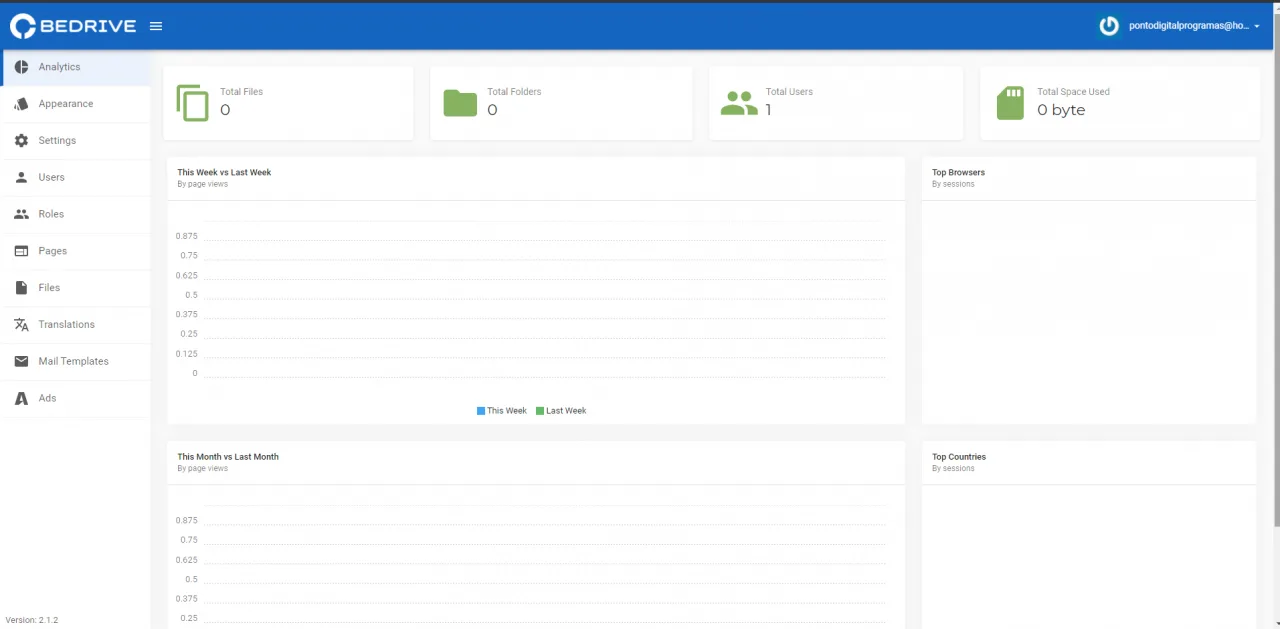The height and width of the screenshot is (629, 1280).
Task: Click the Ads letter A icon
Action: [x=21, y=398]
